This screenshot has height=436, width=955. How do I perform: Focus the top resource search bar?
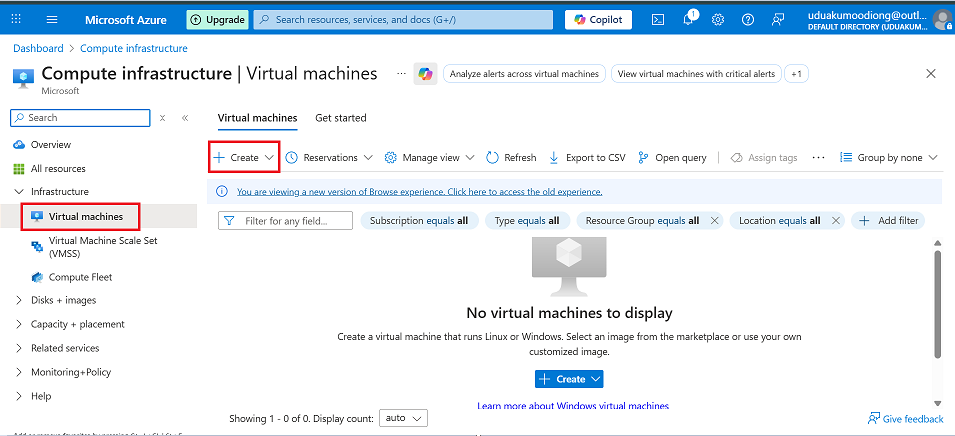click(403, 19)
